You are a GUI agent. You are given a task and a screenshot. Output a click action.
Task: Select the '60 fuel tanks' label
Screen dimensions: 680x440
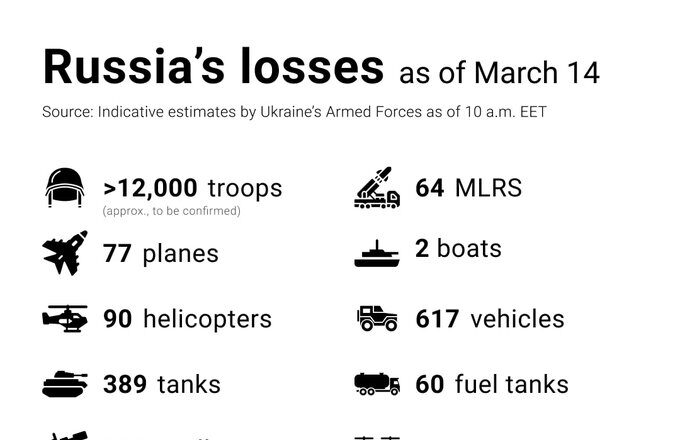pos(492,384)
